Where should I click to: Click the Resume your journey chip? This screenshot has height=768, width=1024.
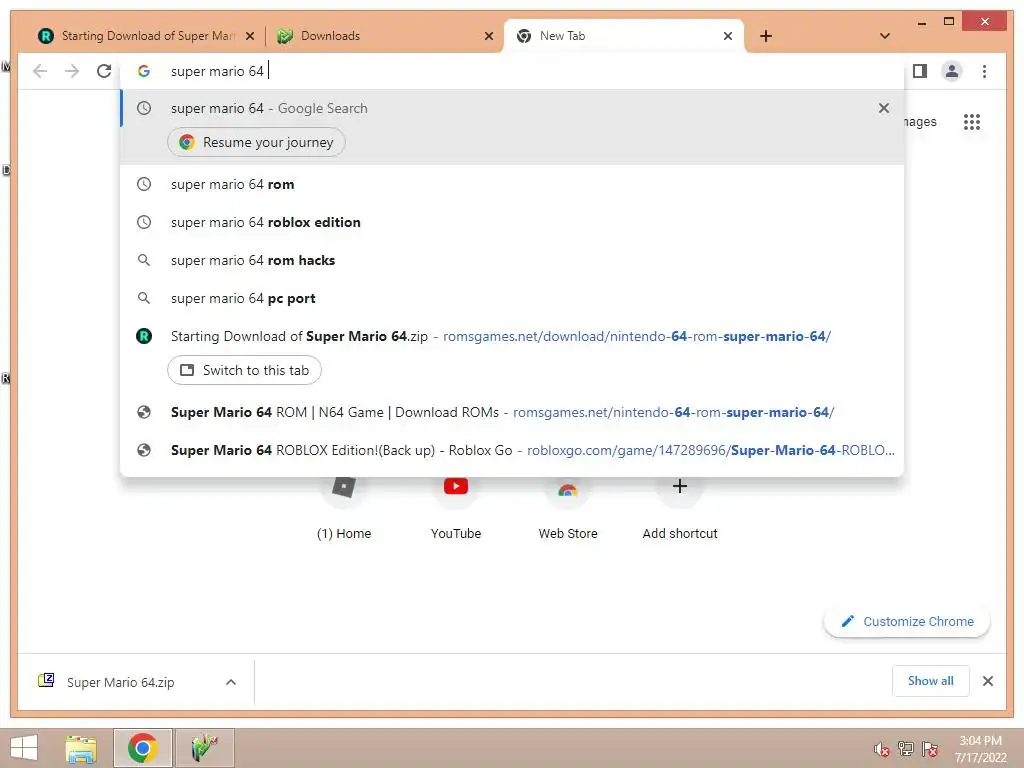coord(256,142)
